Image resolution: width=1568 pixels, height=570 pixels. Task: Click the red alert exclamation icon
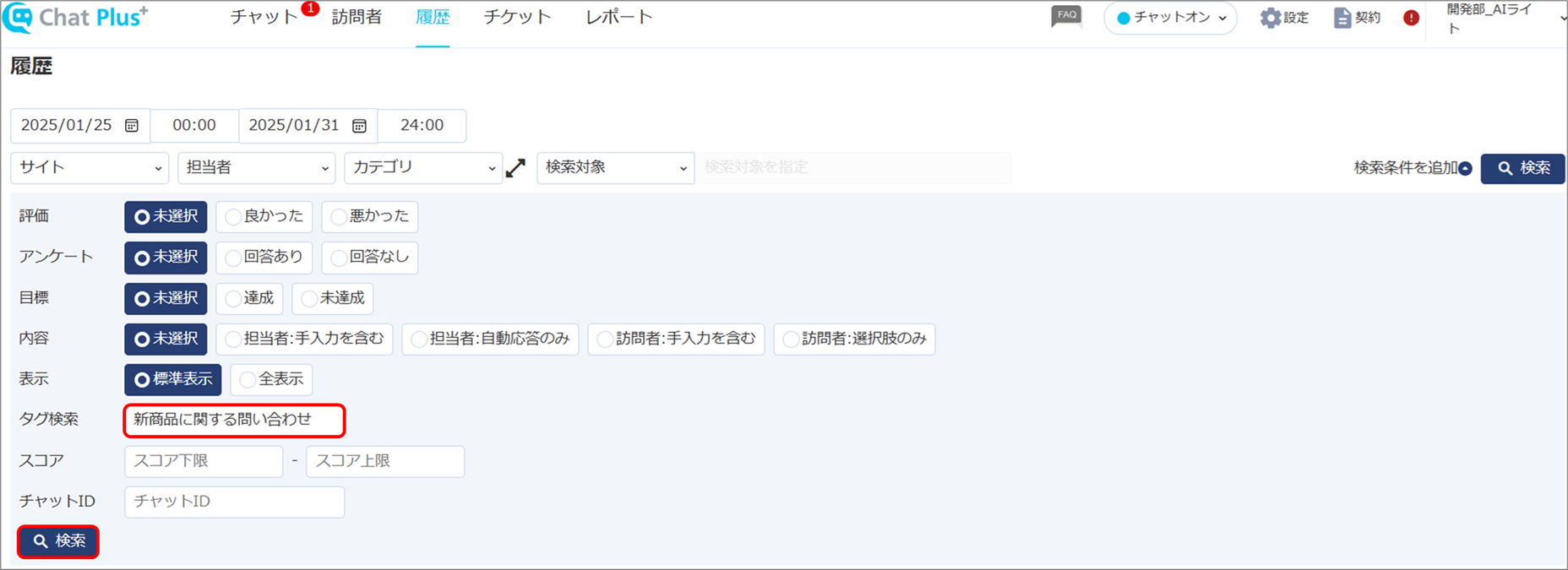1411,18
